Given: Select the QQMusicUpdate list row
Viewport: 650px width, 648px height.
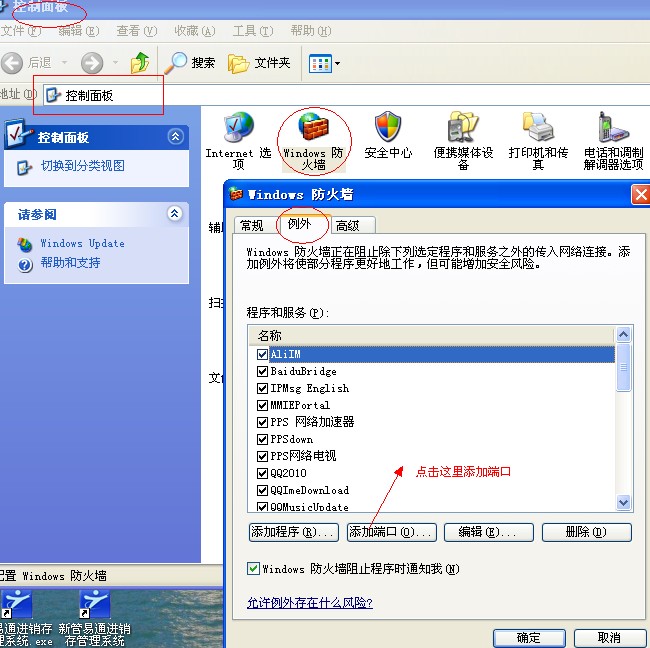Looking at the screenshot, I should pos(431,507).
